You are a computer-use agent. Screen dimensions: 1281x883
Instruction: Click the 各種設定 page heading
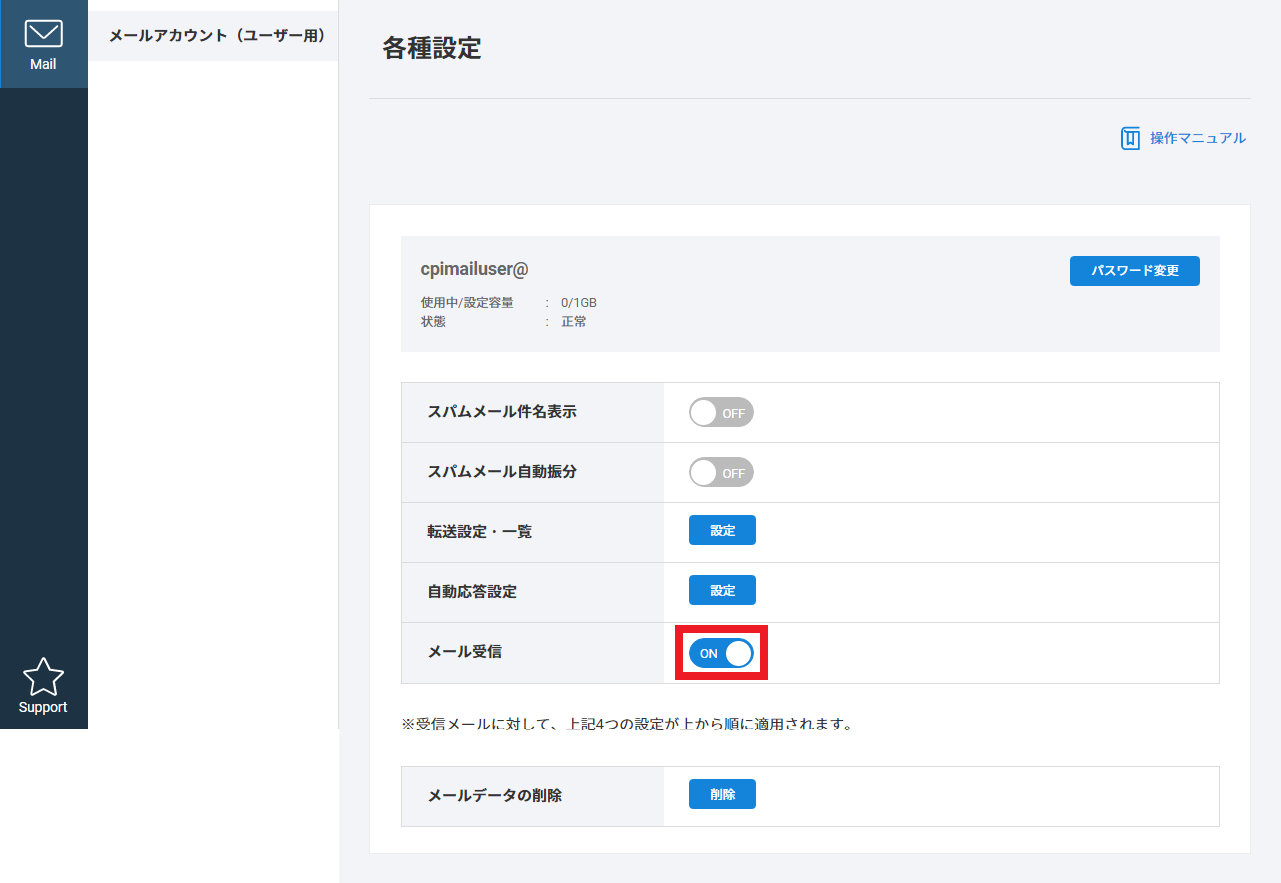pos(432,48)
